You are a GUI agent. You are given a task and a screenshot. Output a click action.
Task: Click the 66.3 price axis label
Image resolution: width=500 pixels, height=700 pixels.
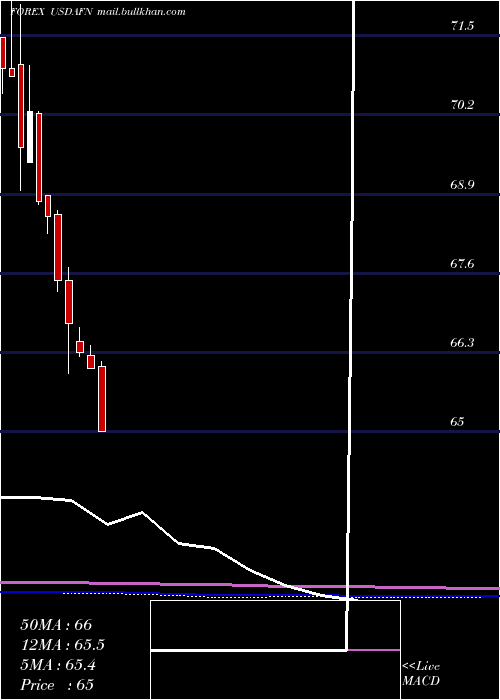(462, 343)
